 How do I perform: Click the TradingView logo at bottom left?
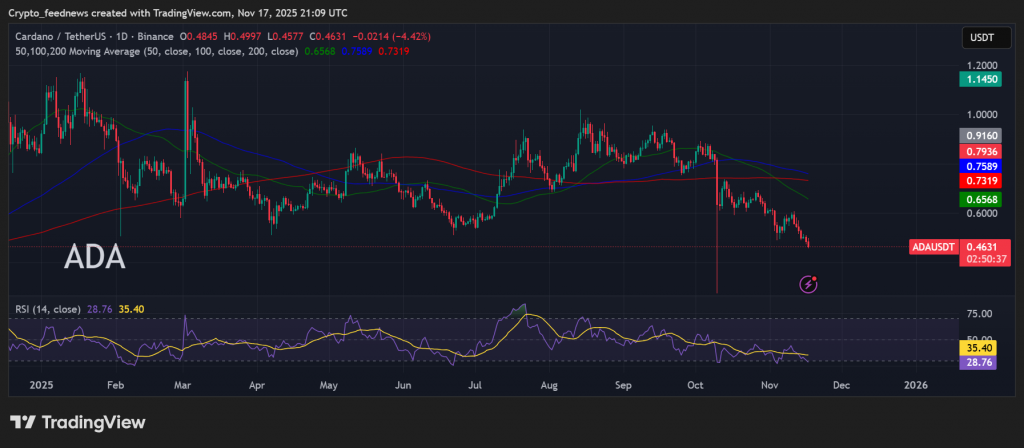click(77, 422)
